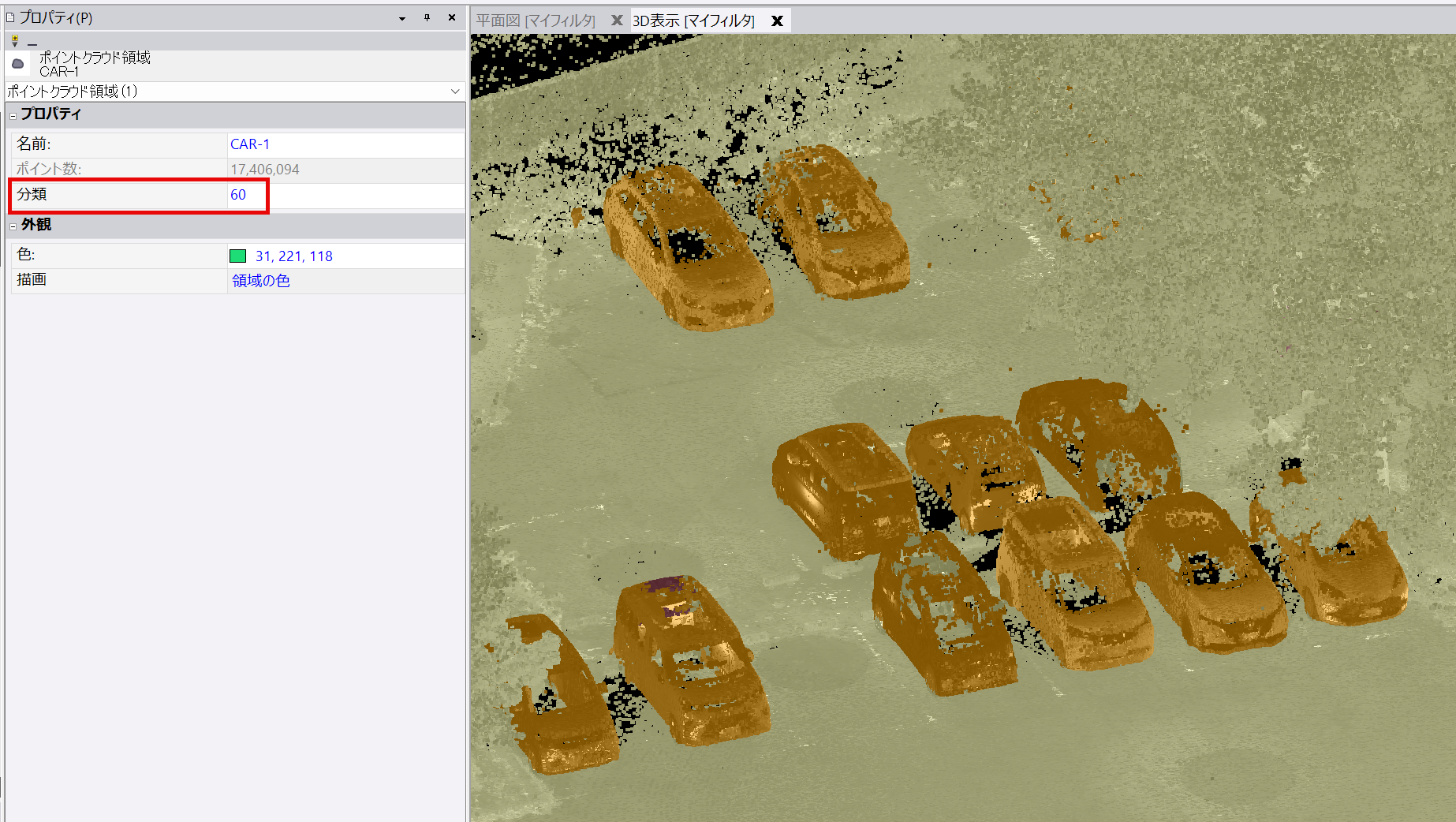Collapse the プロパティ section
Screen dimensions: 1456x822
[x=13, y=115]
